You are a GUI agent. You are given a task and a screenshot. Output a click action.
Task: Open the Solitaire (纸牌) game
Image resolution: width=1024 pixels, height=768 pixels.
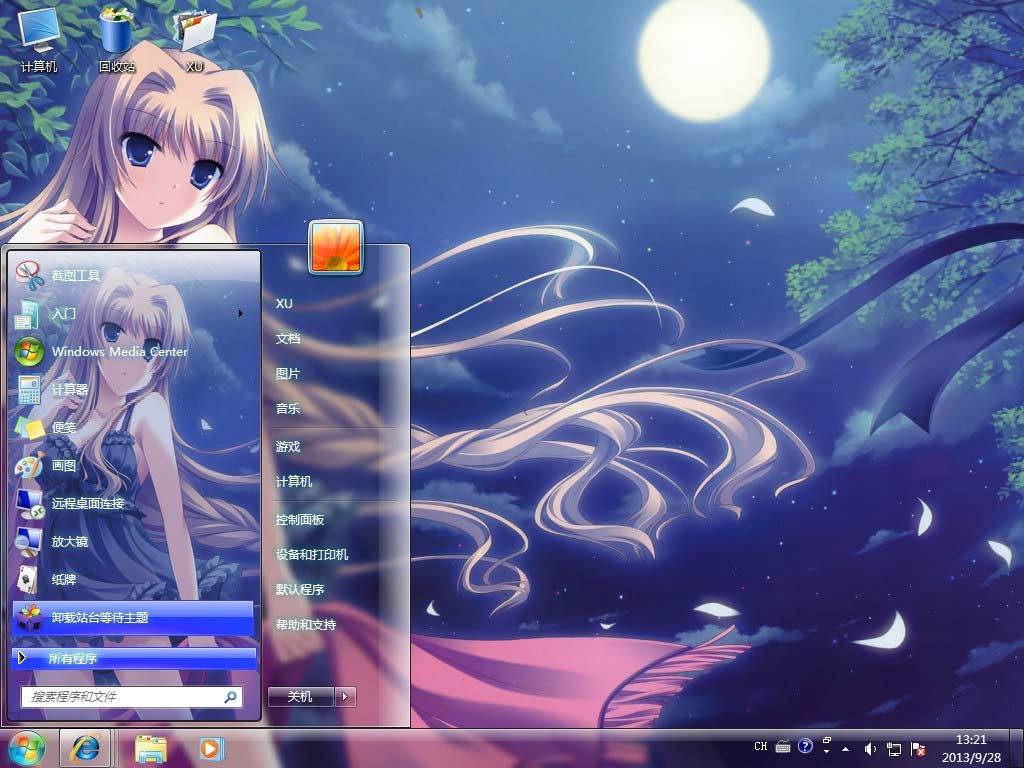click(64, 579)
